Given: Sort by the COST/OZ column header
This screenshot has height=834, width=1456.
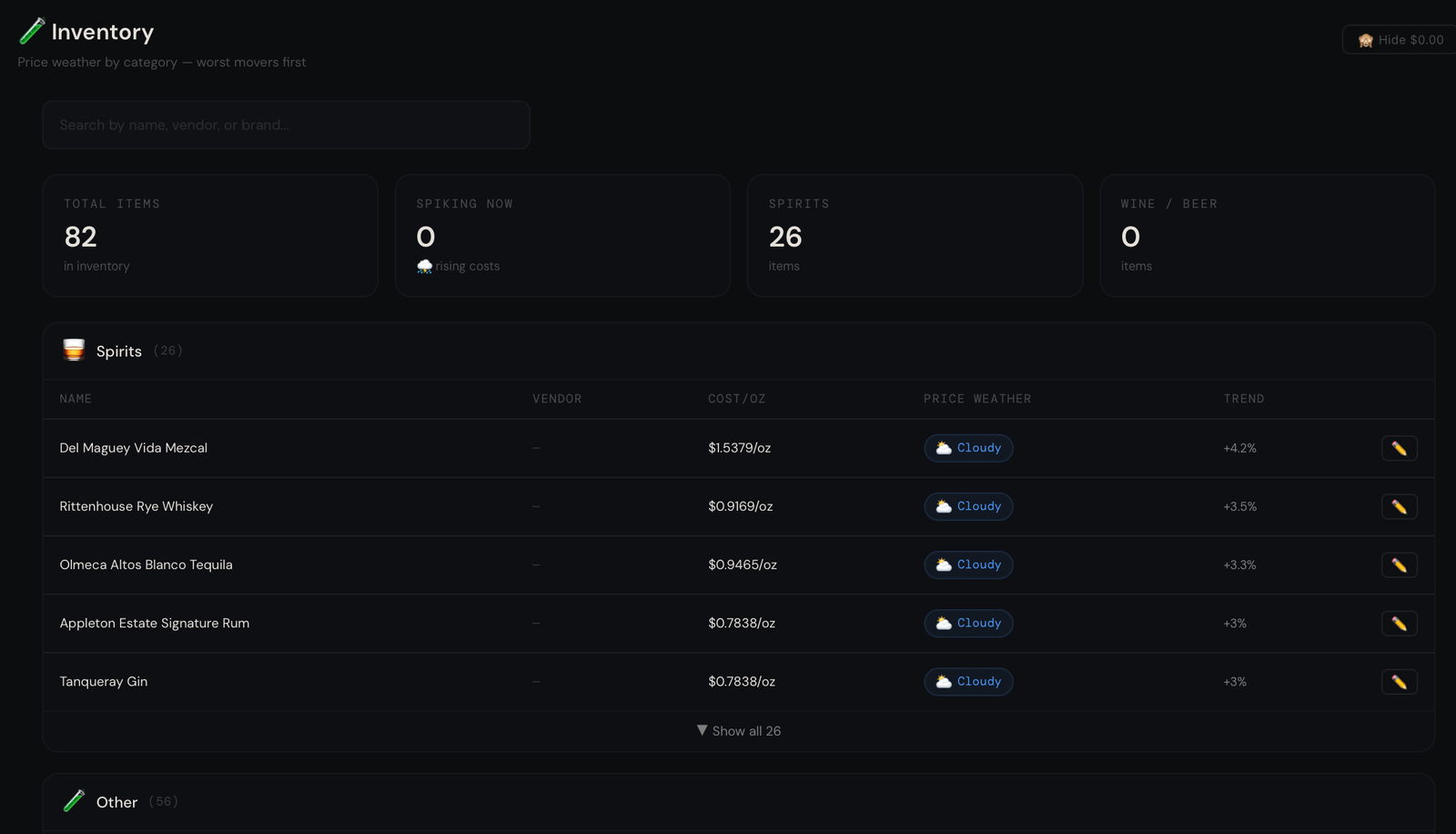Looking at the screenshot, I should pos(737,399).
